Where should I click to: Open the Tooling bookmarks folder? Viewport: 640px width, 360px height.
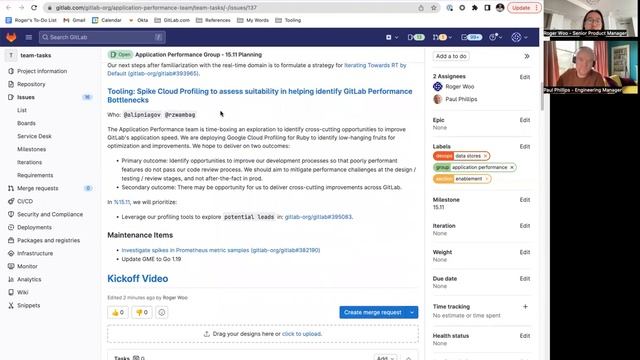click(x=288, y=20)
